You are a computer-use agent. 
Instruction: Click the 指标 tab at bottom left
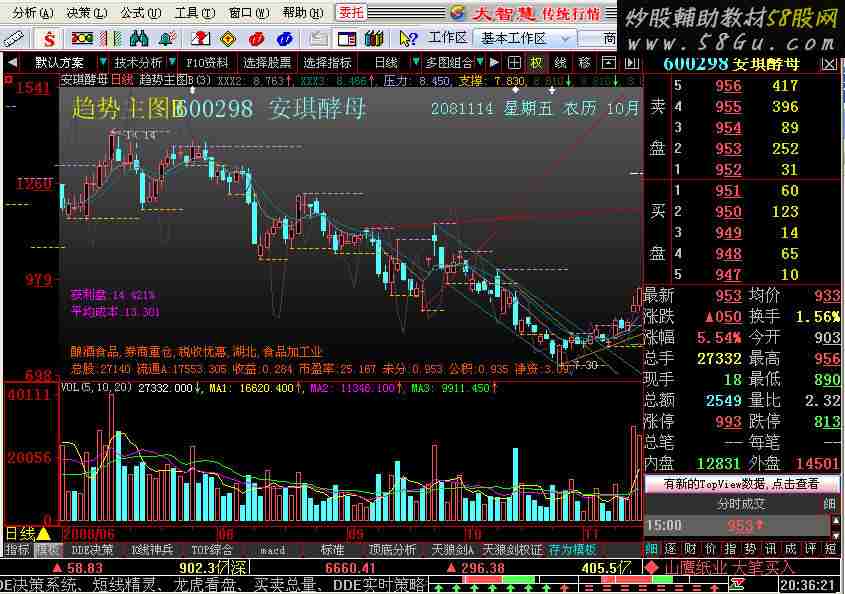coord(17,550)
